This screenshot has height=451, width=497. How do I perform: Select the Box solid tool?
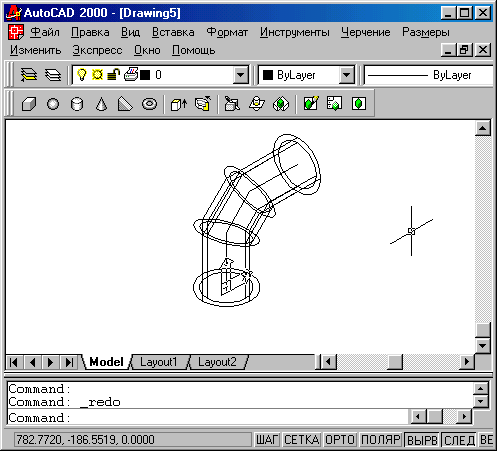click(x=29, y=104)
